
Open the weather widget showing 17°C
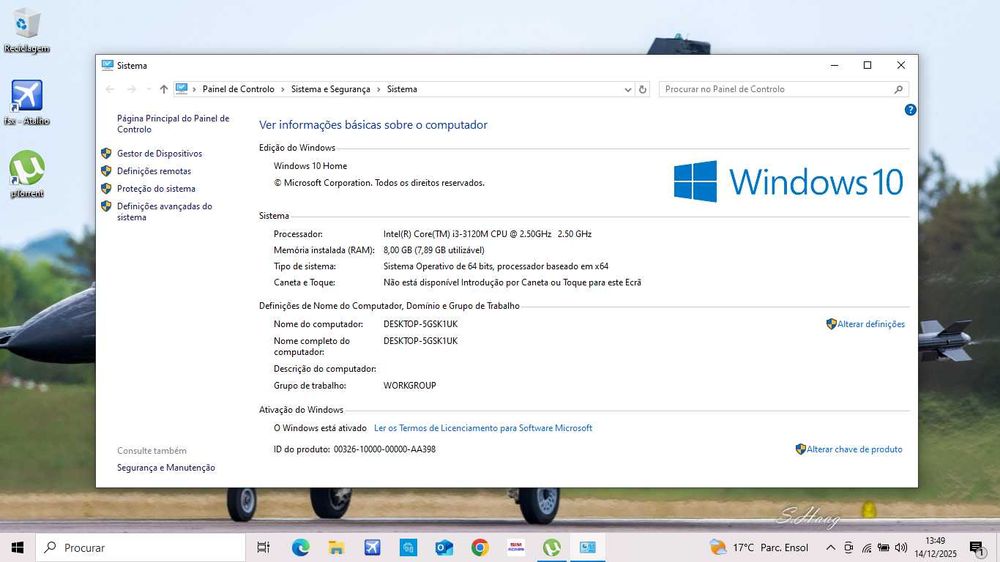759,547
